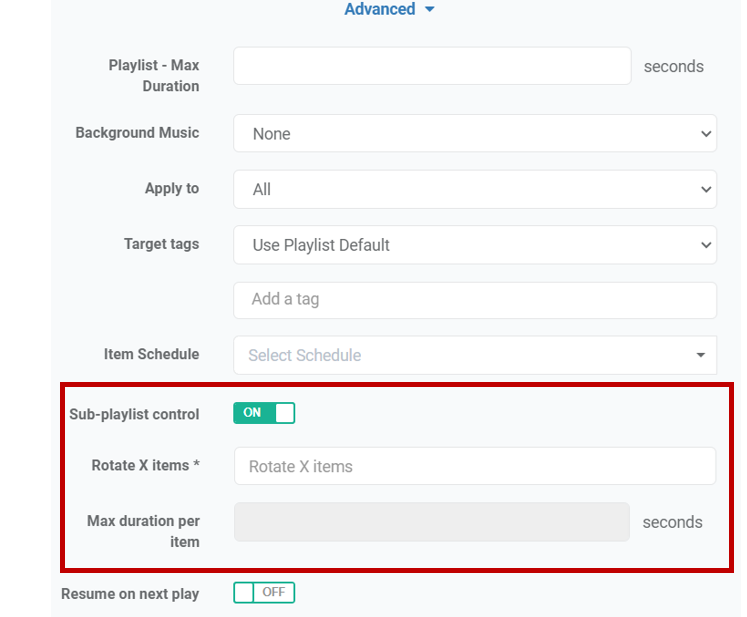Viewport: 747px width, 617px height.
Task: Focus the Add a tag field
Action: coord(474,300)
